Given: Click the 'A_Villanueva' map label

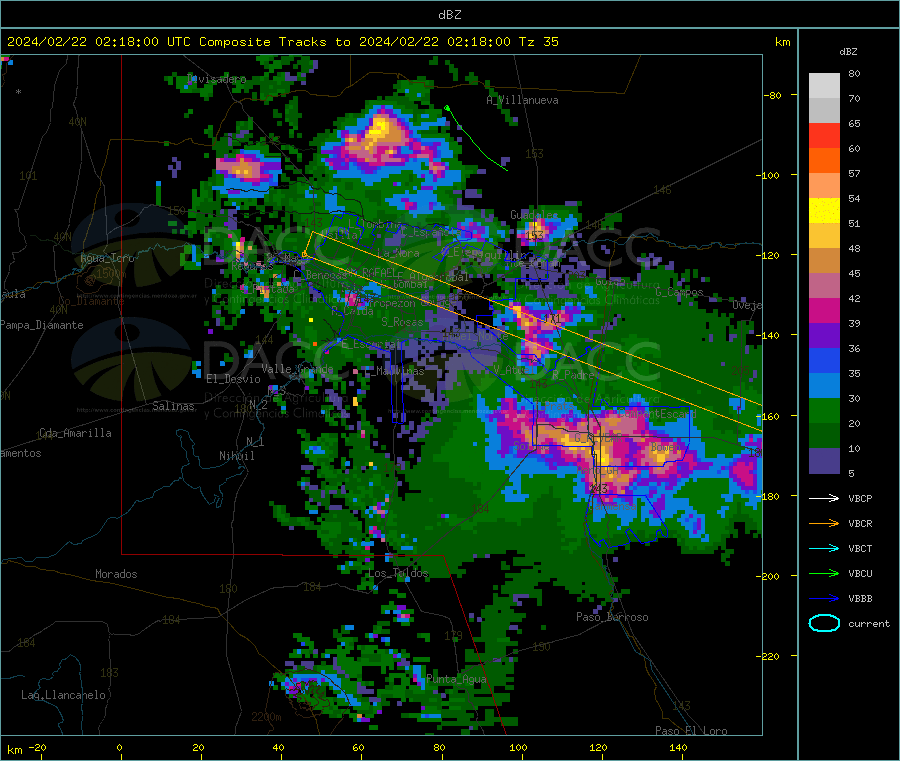Looking at the screenshot, I should click(522, 100).
